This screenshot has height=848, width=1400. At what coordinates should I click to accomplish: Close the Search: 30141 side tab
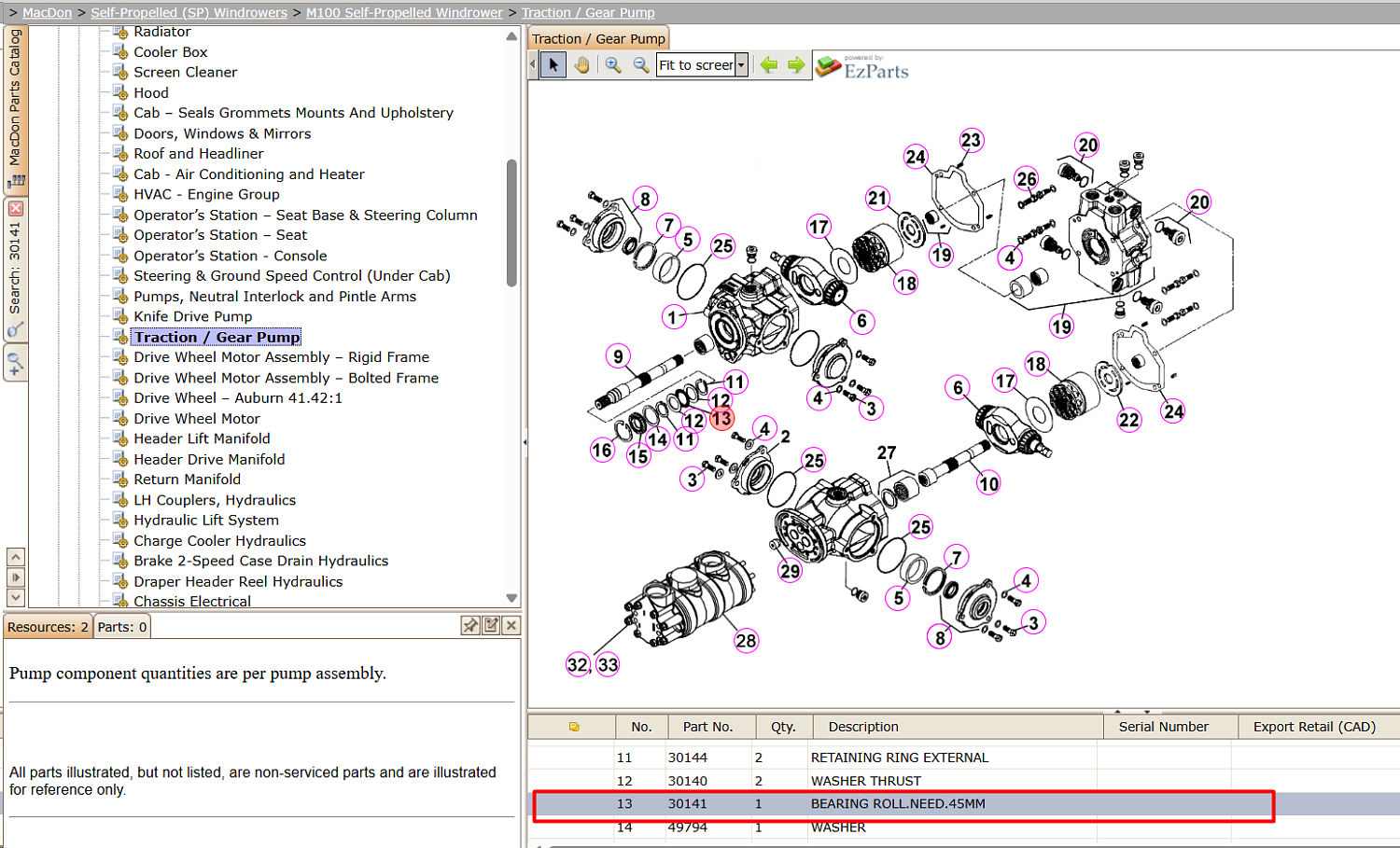tap(16, 208)
